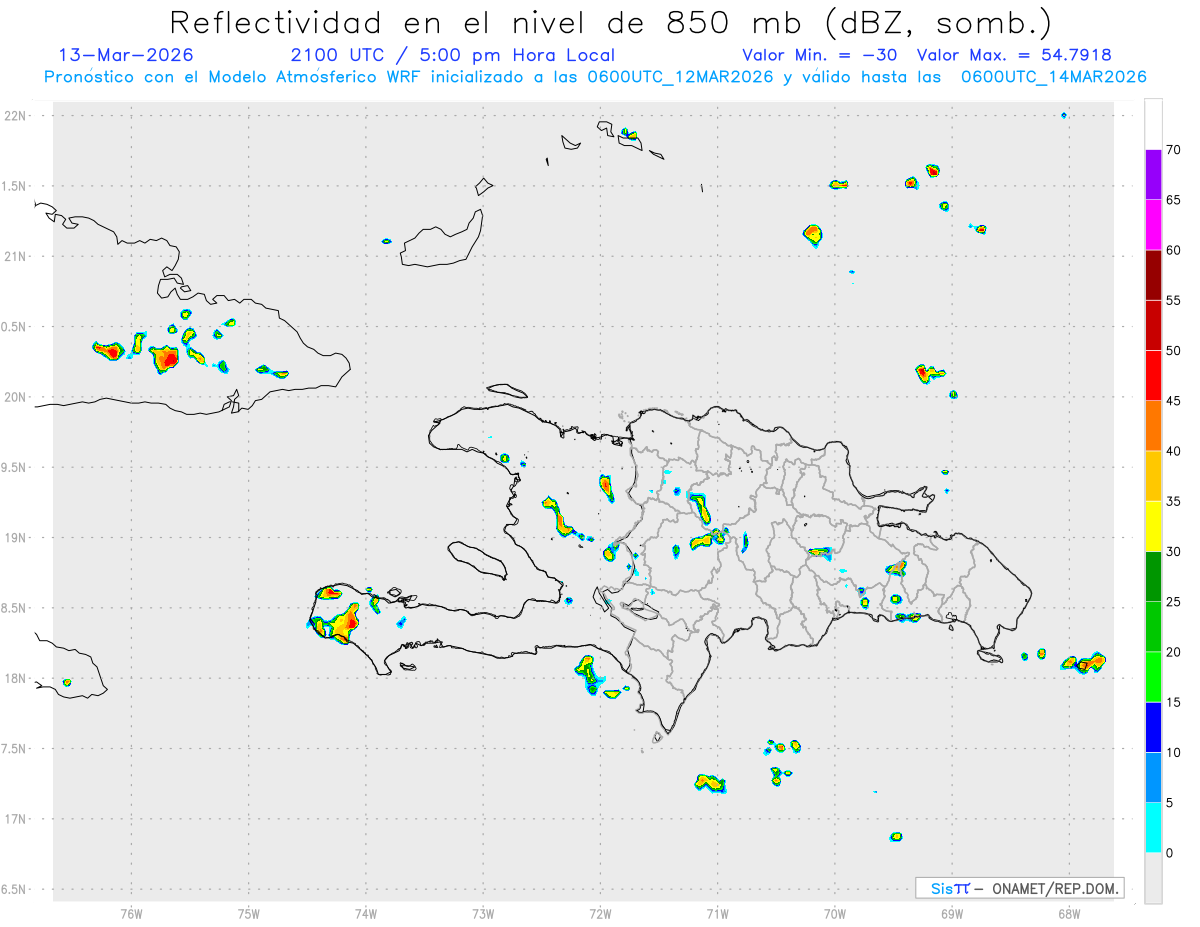Click the dark blue 10–15 dBZ swatch
Viewport: 1200px width, 927px height.
pos(1153,727)
